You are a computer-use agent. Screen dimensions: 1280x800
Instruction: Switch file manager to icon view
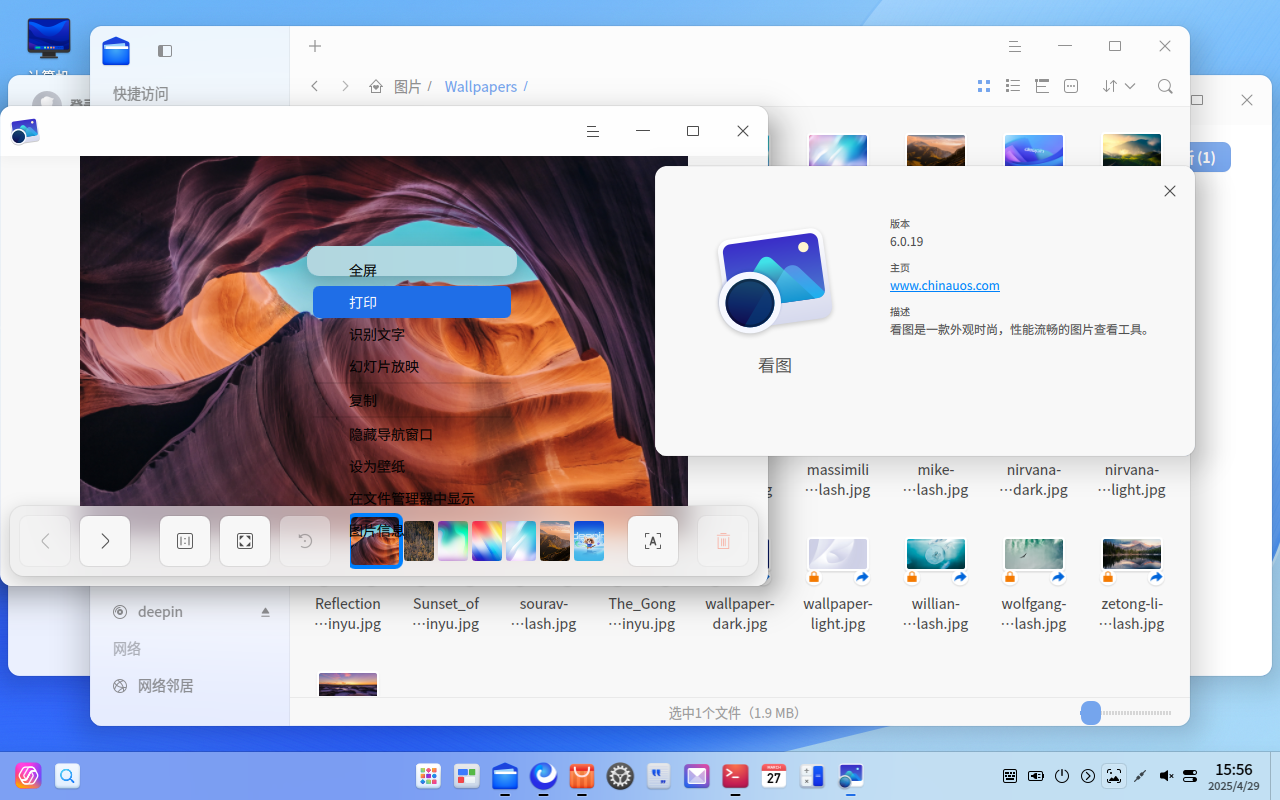click(984, 87)
